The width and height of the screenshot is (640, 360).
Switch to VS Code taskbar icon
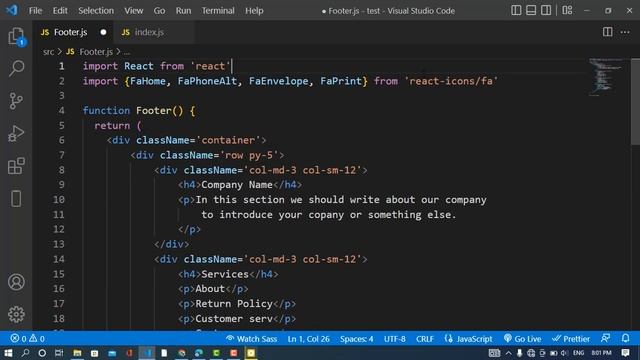click(x=147, y=353)
